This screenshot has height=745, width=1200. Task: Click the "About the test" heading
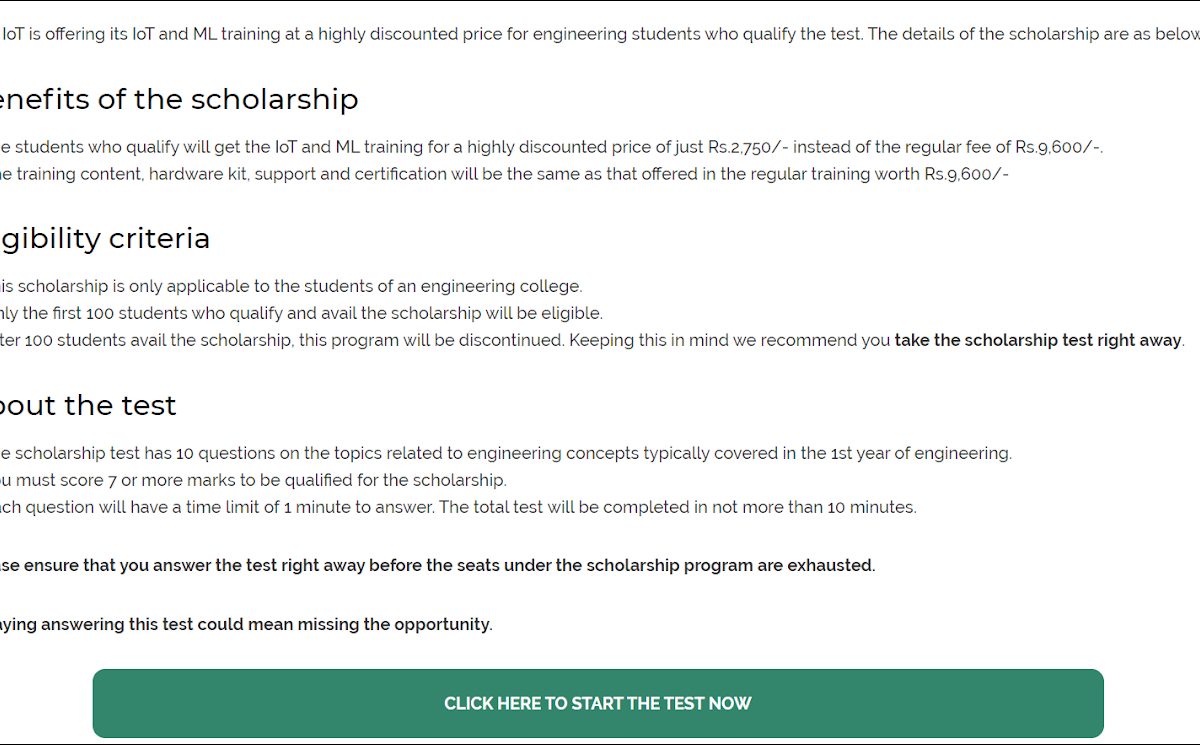[x=88, y=405]
